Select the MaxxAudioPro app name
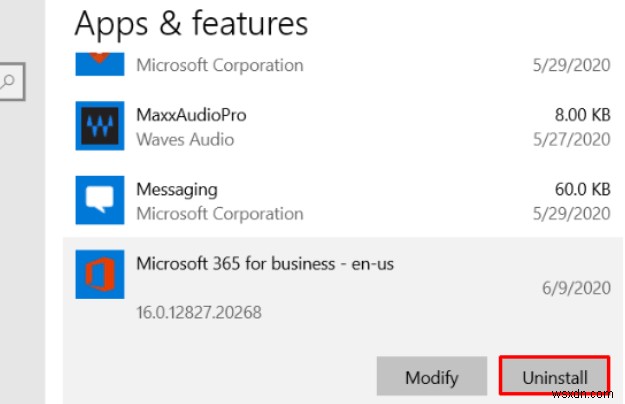625x404 pixels. (x=190, y=116)
